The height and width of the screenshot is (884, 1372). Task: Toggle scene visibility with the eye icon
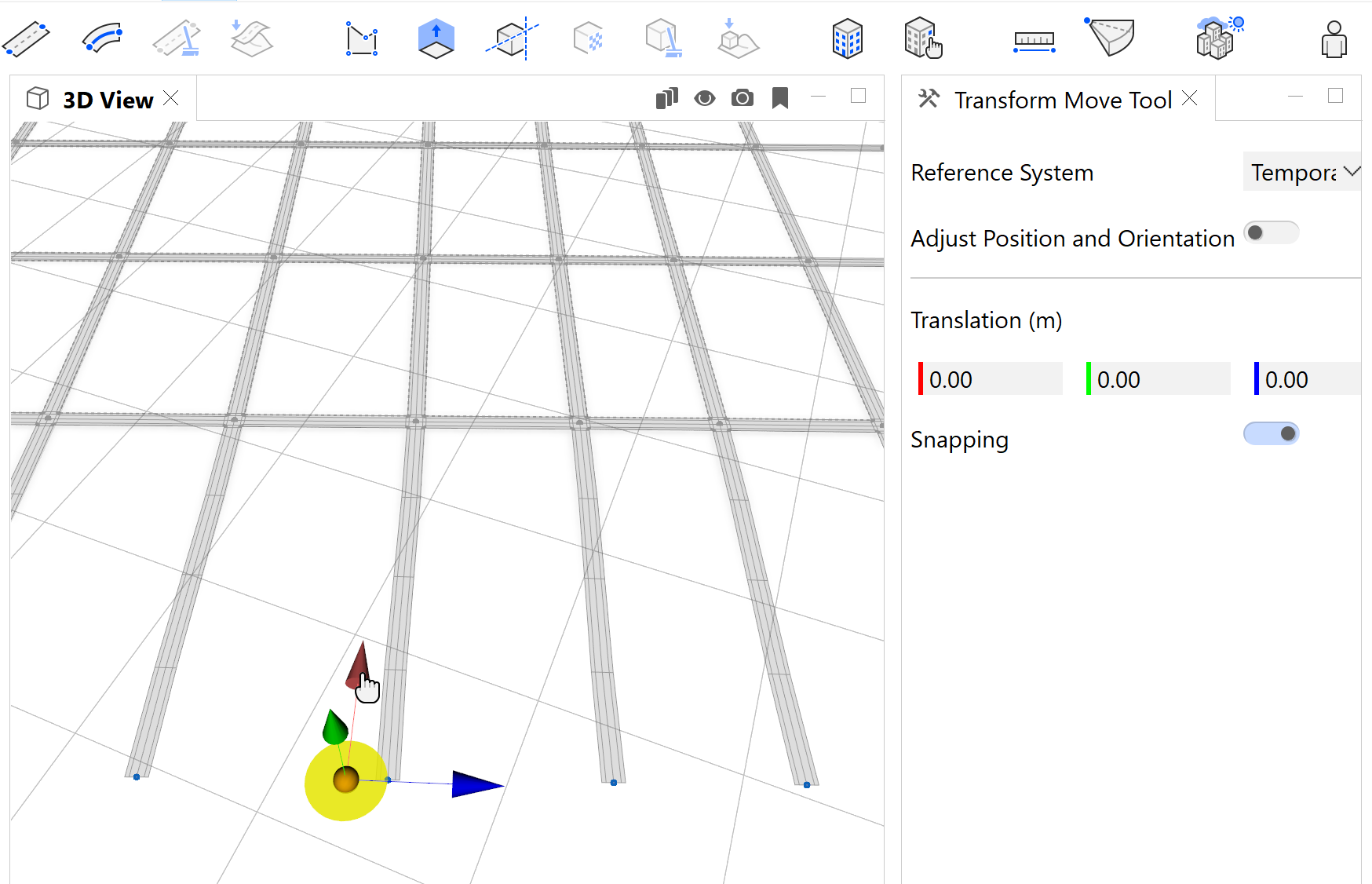click(x=704, y=97)
